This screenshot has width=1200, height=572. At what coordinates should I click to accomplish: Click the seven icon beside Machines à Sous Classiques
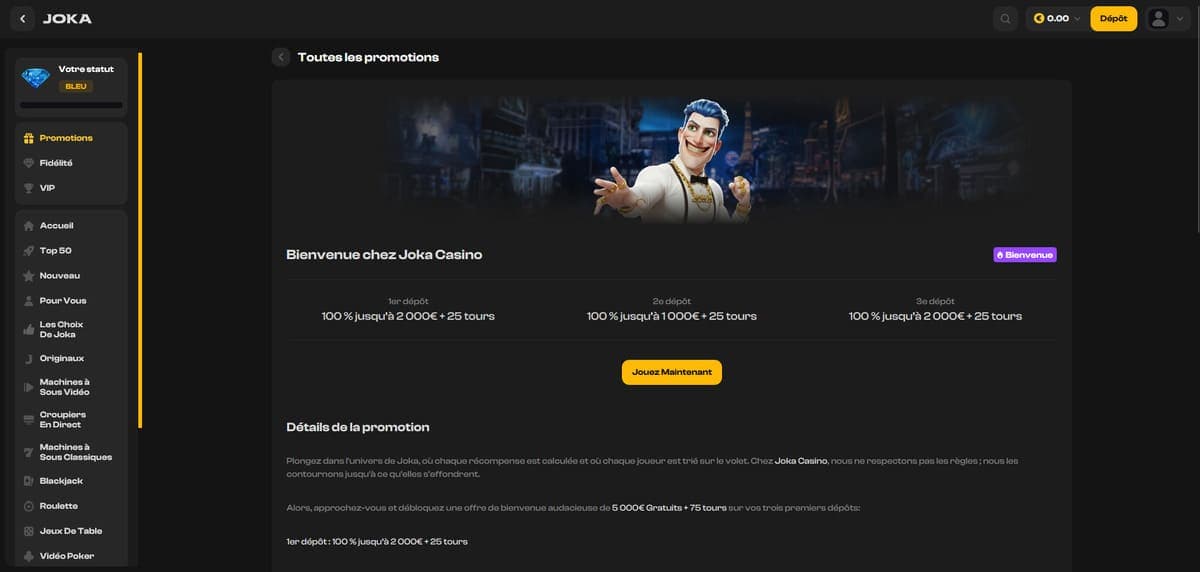pos(28,452)
